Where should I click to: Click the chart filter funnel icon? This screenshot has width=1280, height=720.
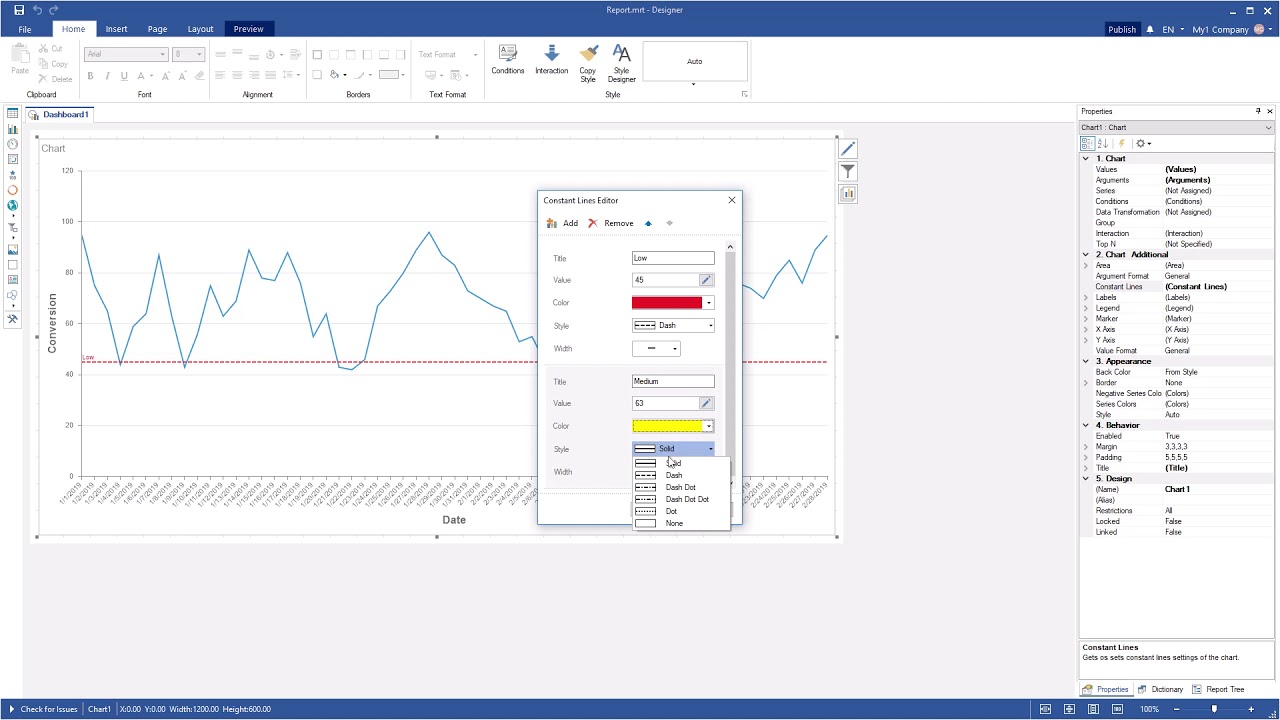848,172
